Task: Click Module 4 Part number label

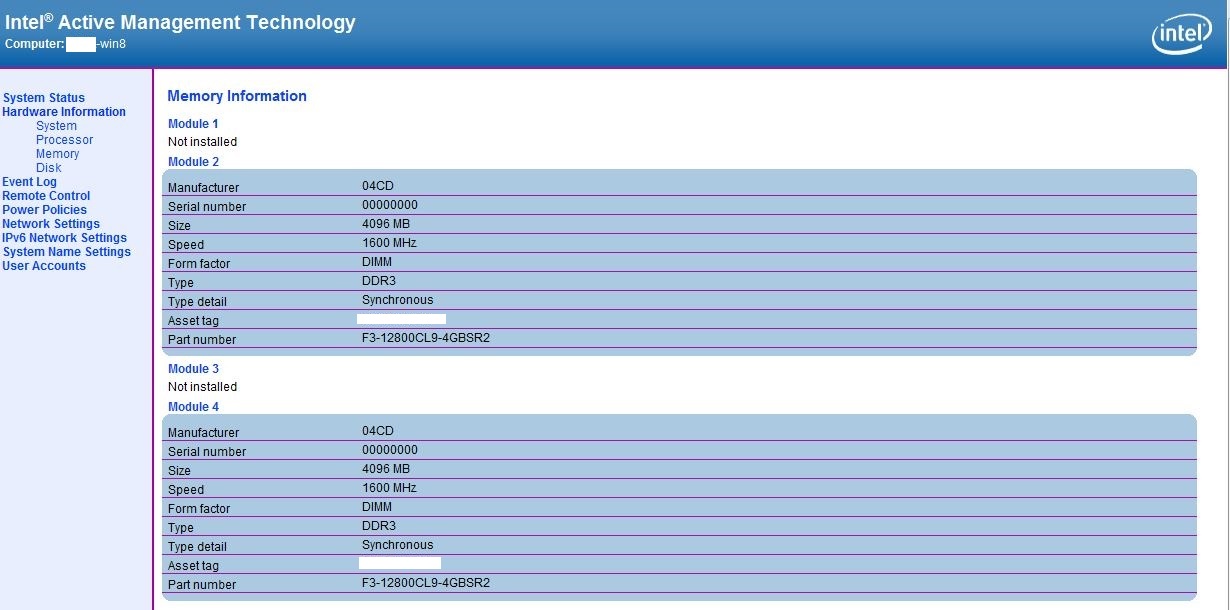Action: 202,585
